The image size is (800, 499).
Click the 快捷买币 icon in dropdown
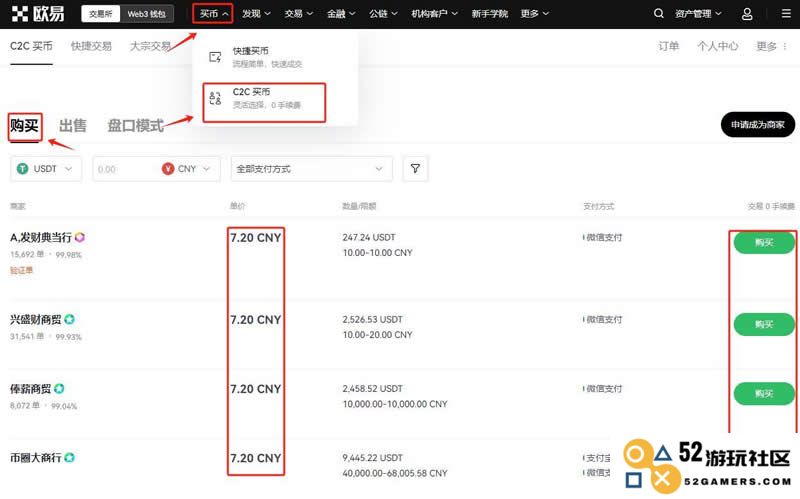(x=215, y=57)
